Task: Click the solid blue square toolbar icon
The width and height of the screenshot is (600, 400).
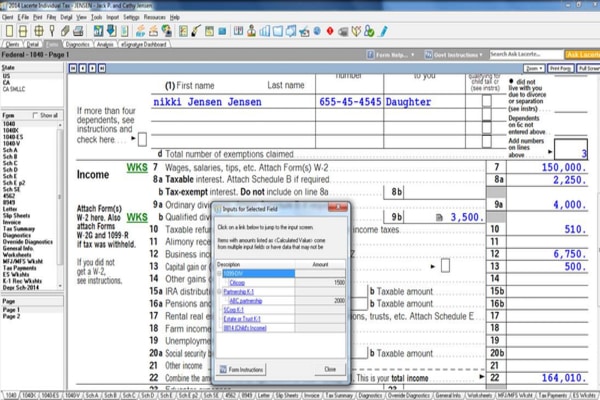Action: [222, 31]
